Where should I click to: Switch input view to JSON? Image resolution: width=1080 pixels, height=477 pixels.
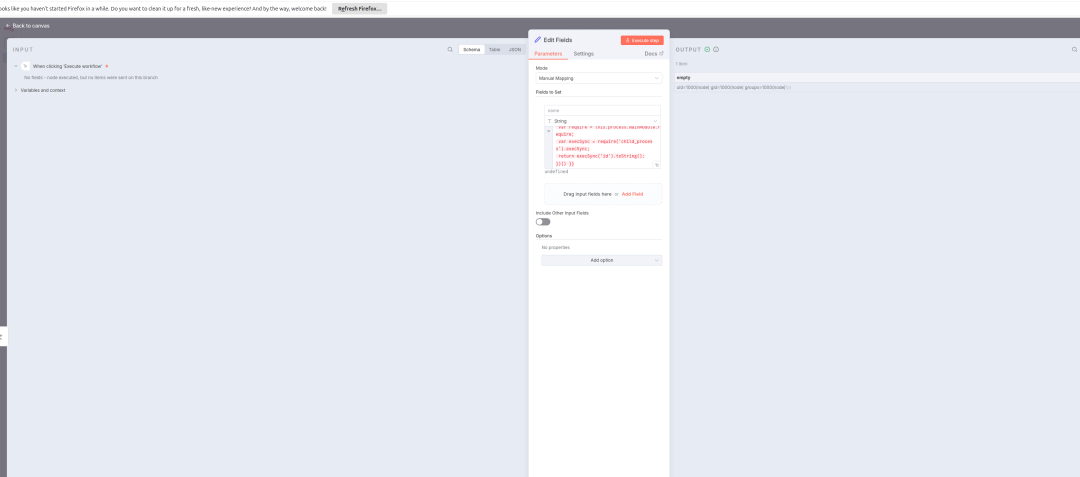click(514, 49)
